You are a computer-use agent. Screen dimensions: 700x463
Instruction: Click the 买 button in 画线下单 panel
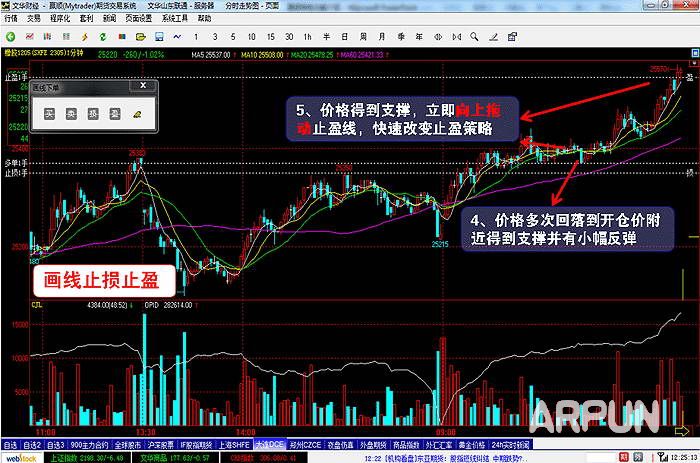click(50, 114)
